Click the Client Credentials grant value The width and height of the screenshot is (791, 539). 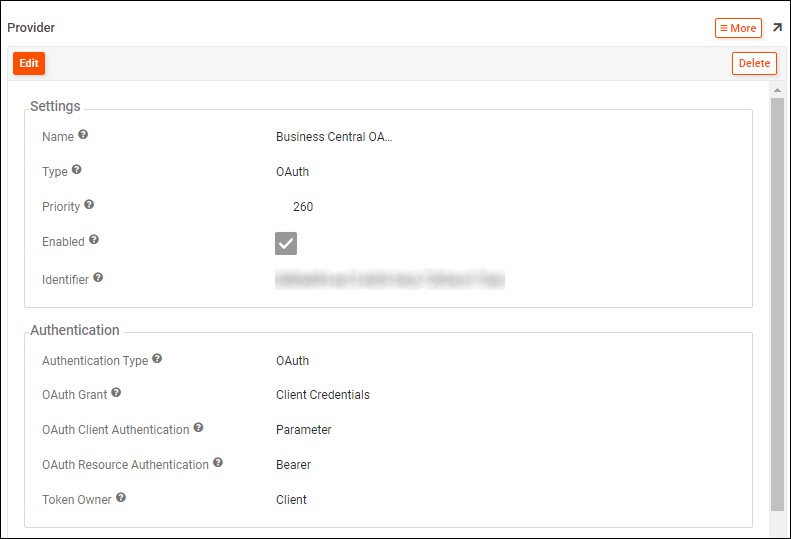[322, 395]
